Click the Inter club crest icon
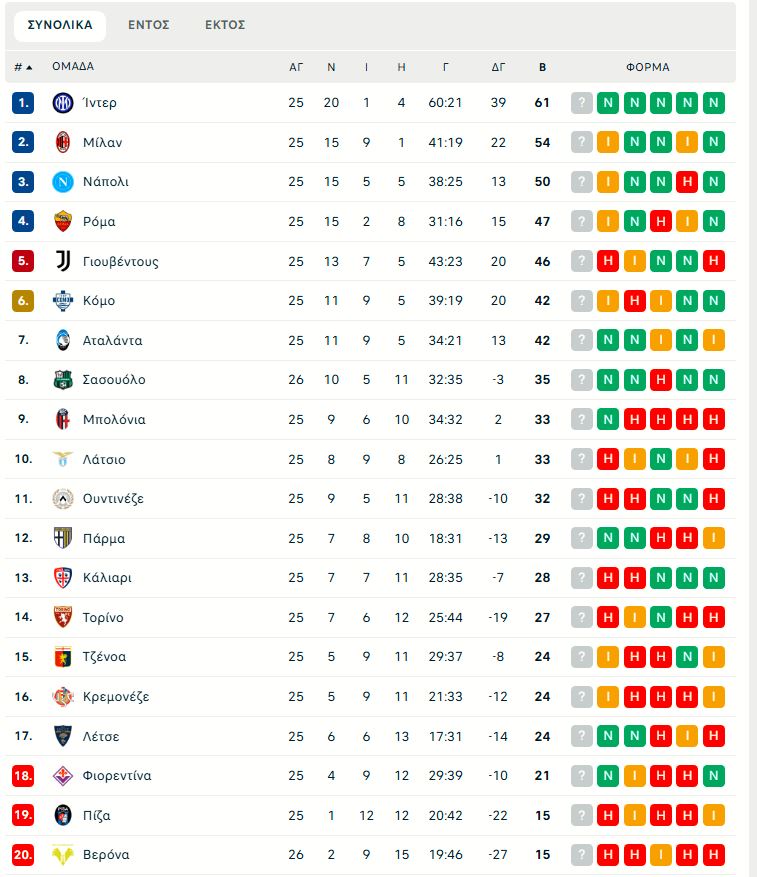Viewport: 757px width, 877px height. click(63, 103)
